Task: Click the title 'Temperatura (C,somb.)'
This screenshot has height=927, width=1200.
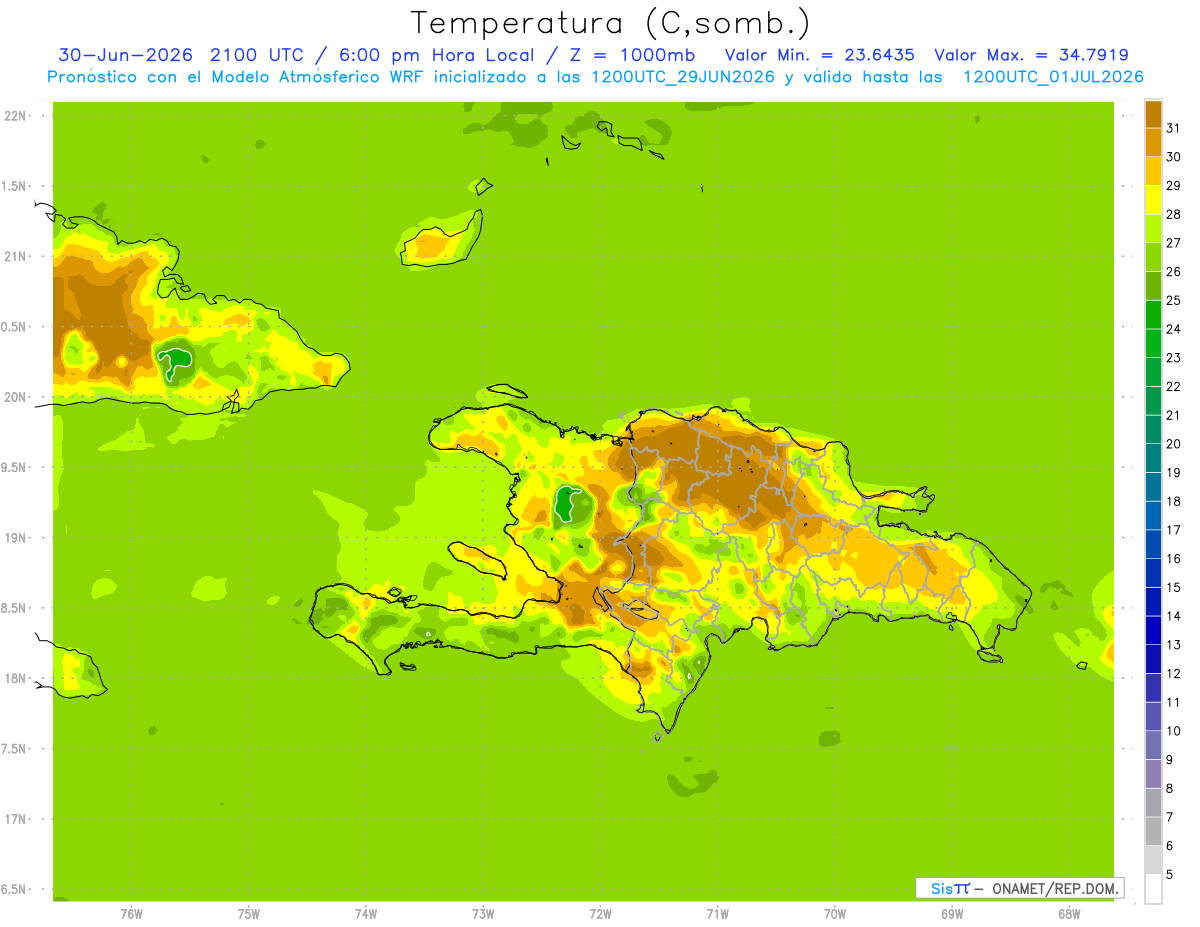Action: click(x=611, y=23)
